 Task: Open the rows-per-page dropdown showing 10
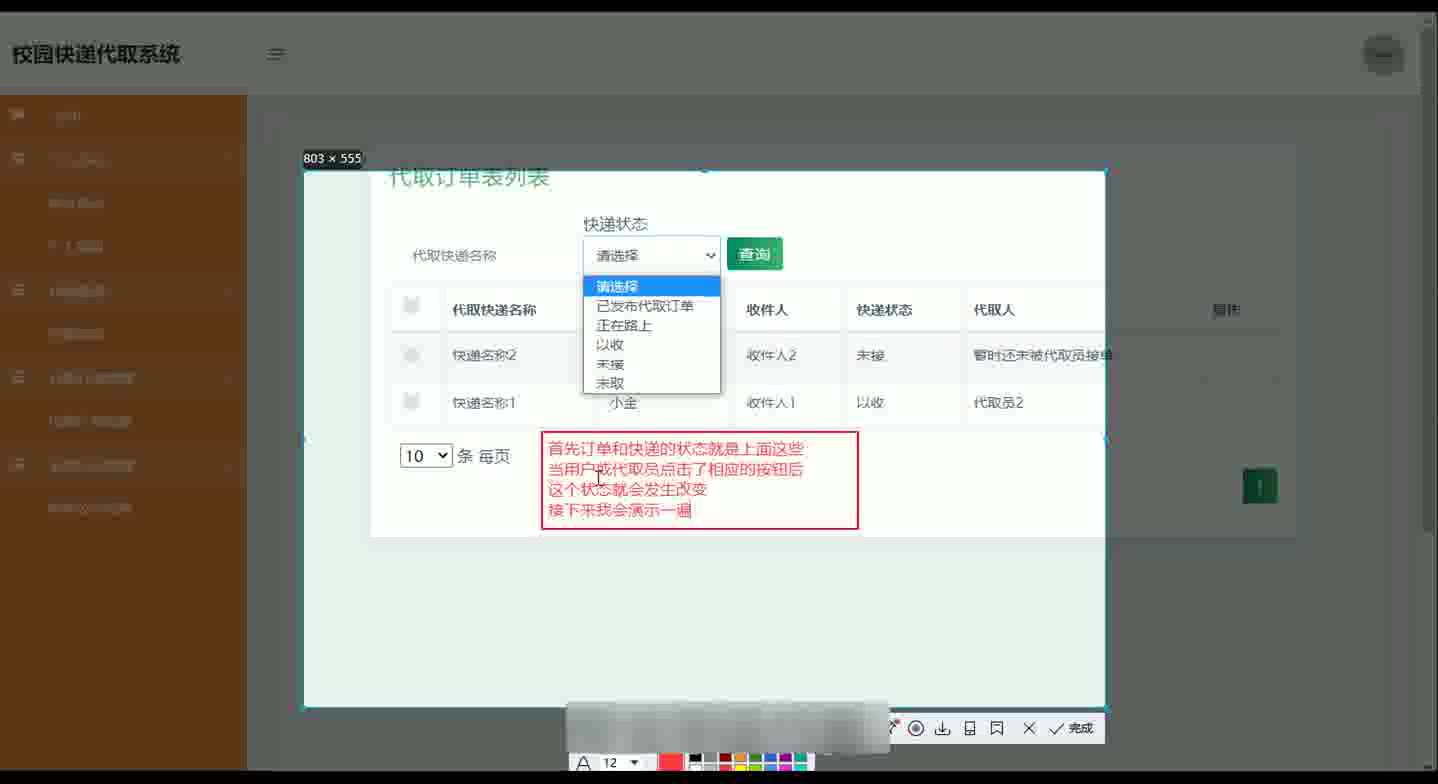click(x=426, y=456)
